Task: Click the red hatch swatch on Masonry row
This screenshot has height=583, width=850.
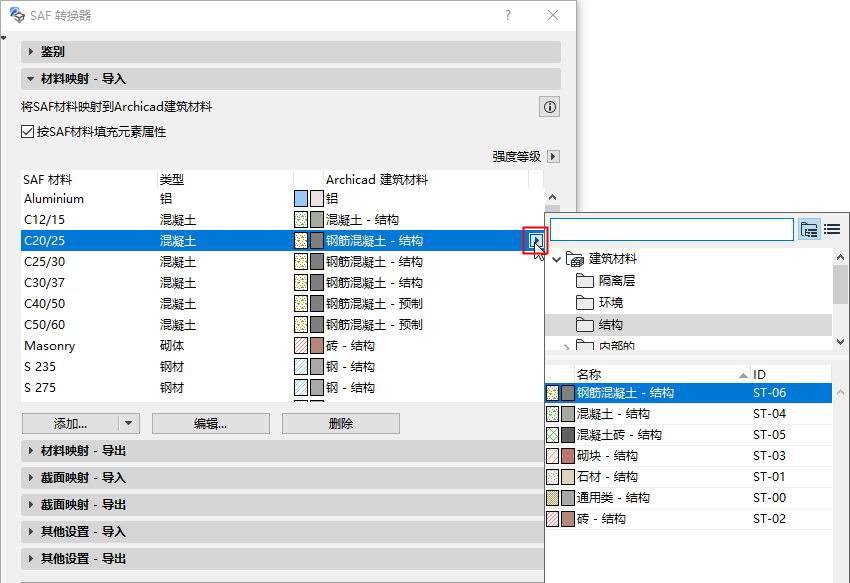Action: [x=301, y=345]
